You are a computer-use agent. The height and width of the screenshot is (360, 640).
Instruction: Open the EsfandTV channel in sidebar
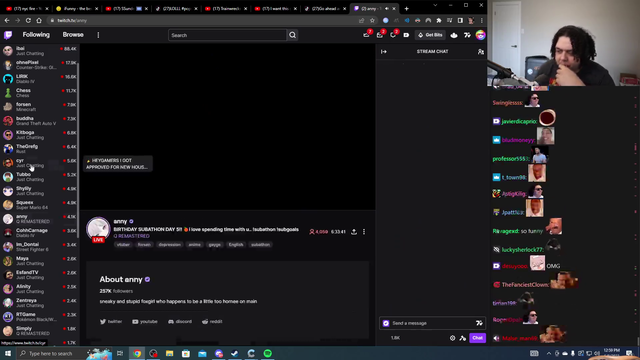[x=40, y=275]
